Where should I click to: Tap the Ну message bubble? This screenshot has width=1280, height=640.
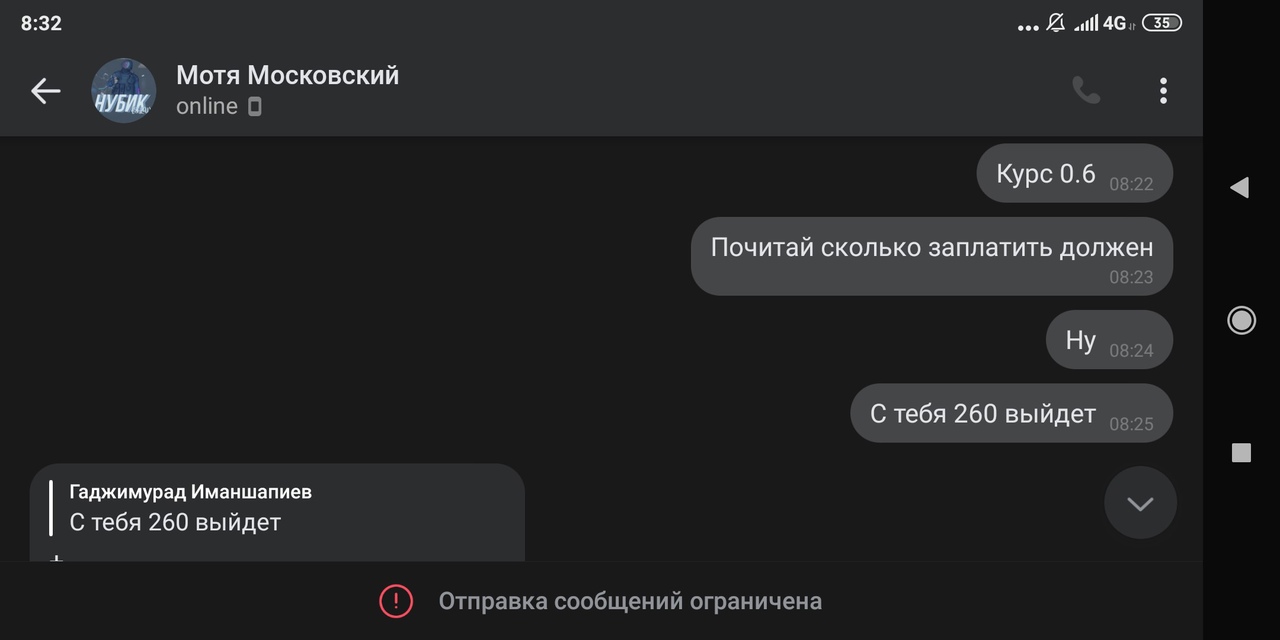click(1108, 340)
